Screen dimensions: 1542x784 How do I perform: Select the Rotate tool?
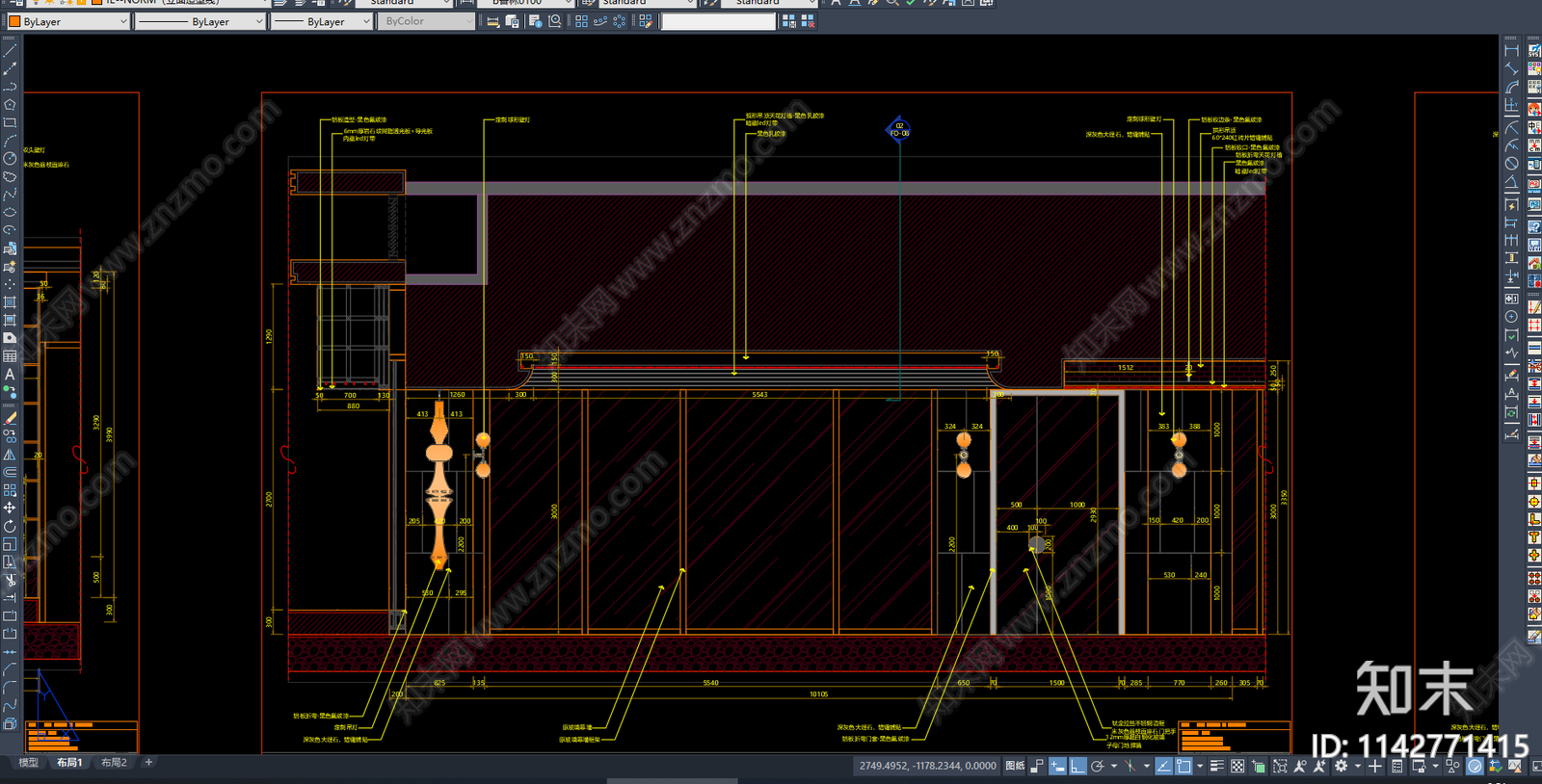[x=10, y=526]
